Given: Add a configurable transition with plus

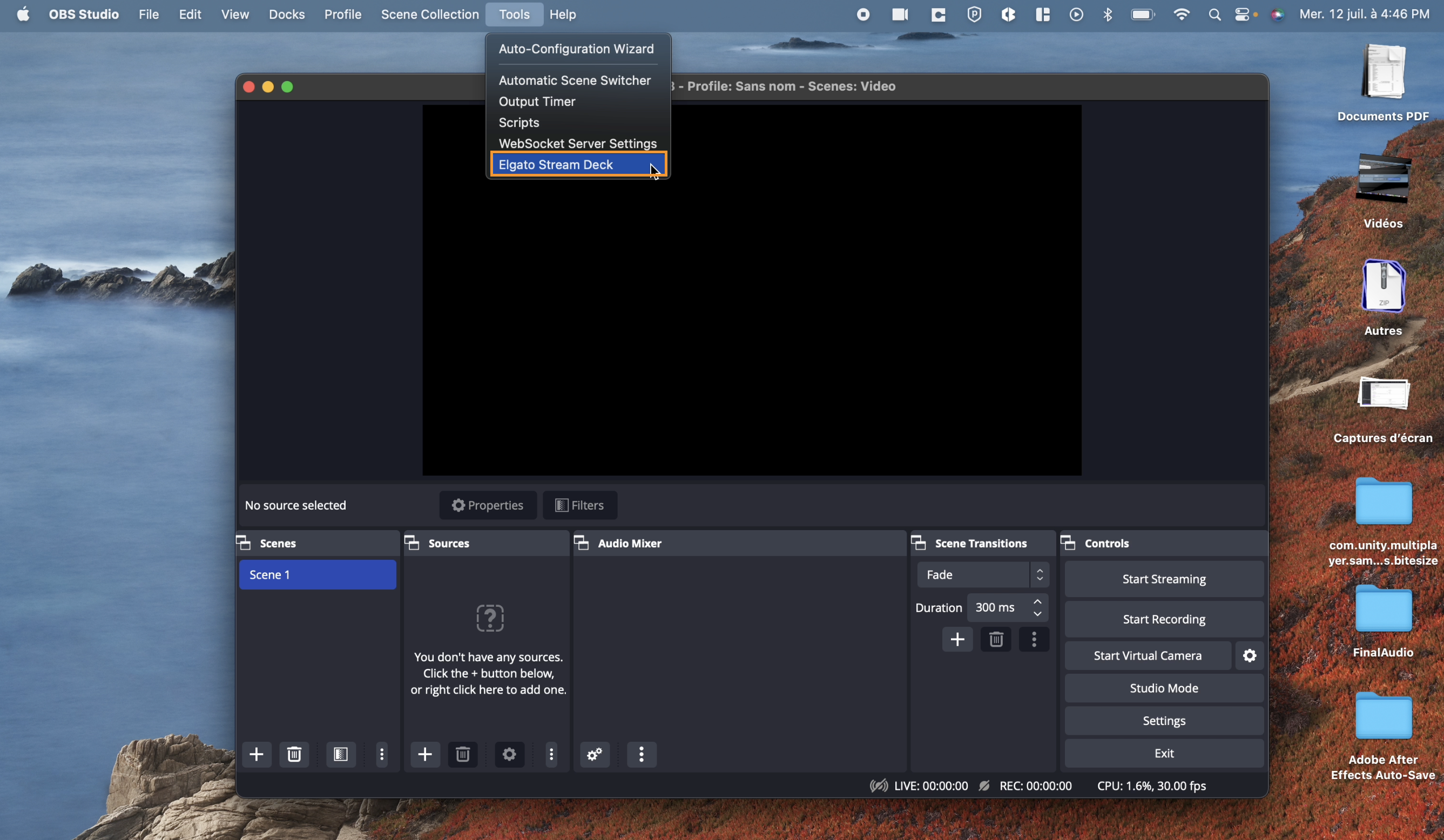Looking at the screenshot, I should (957, 640).
